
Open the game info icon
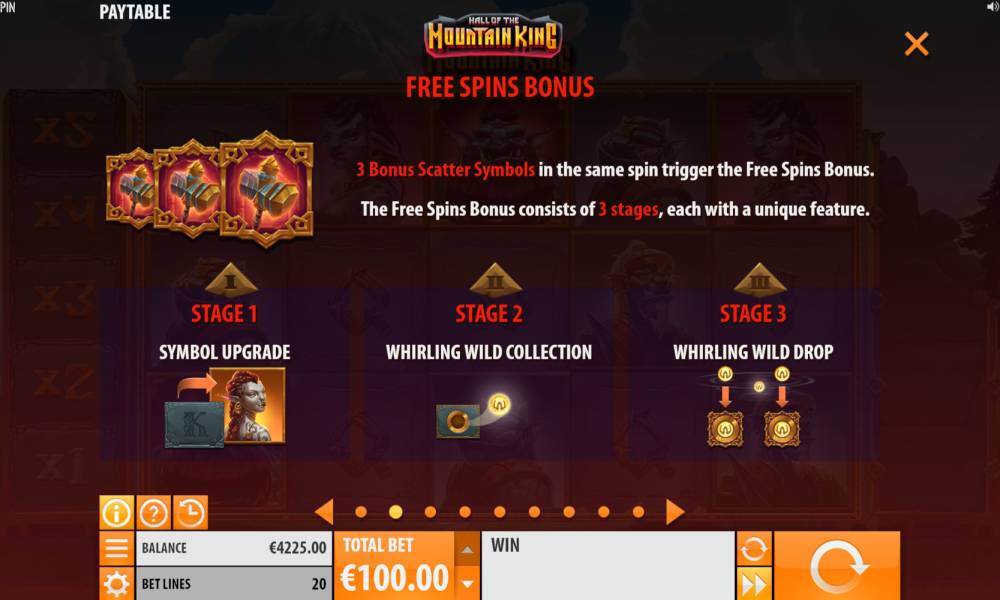point(116,513)
